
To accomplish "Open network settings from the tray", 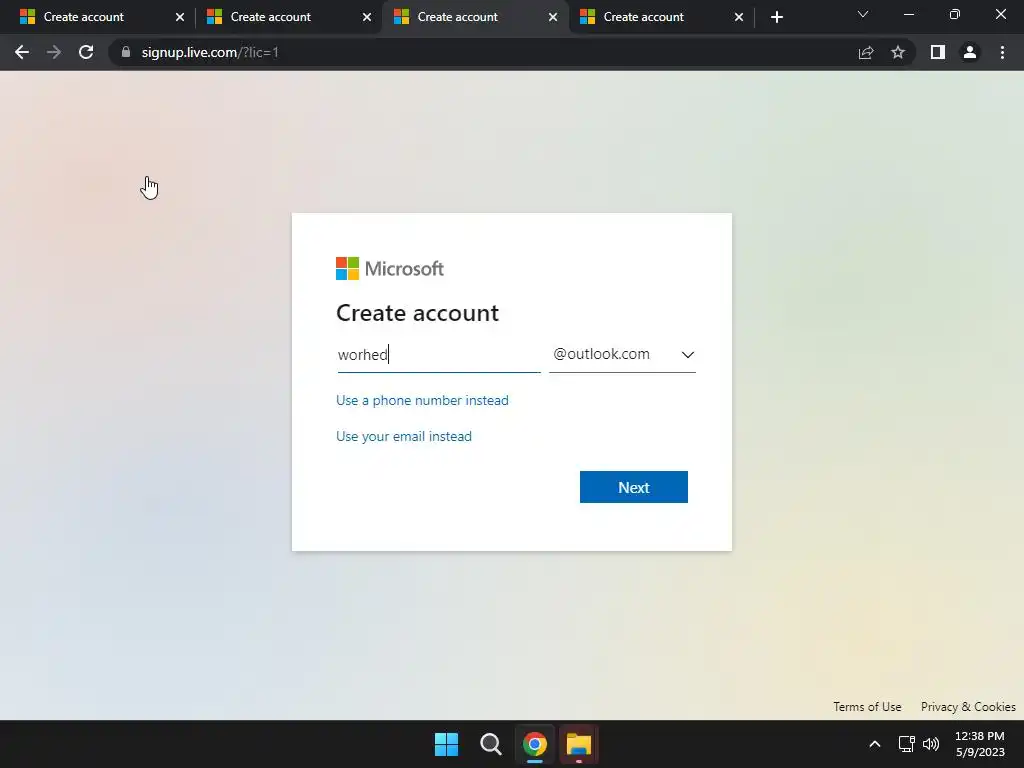I will pos(906,744).
